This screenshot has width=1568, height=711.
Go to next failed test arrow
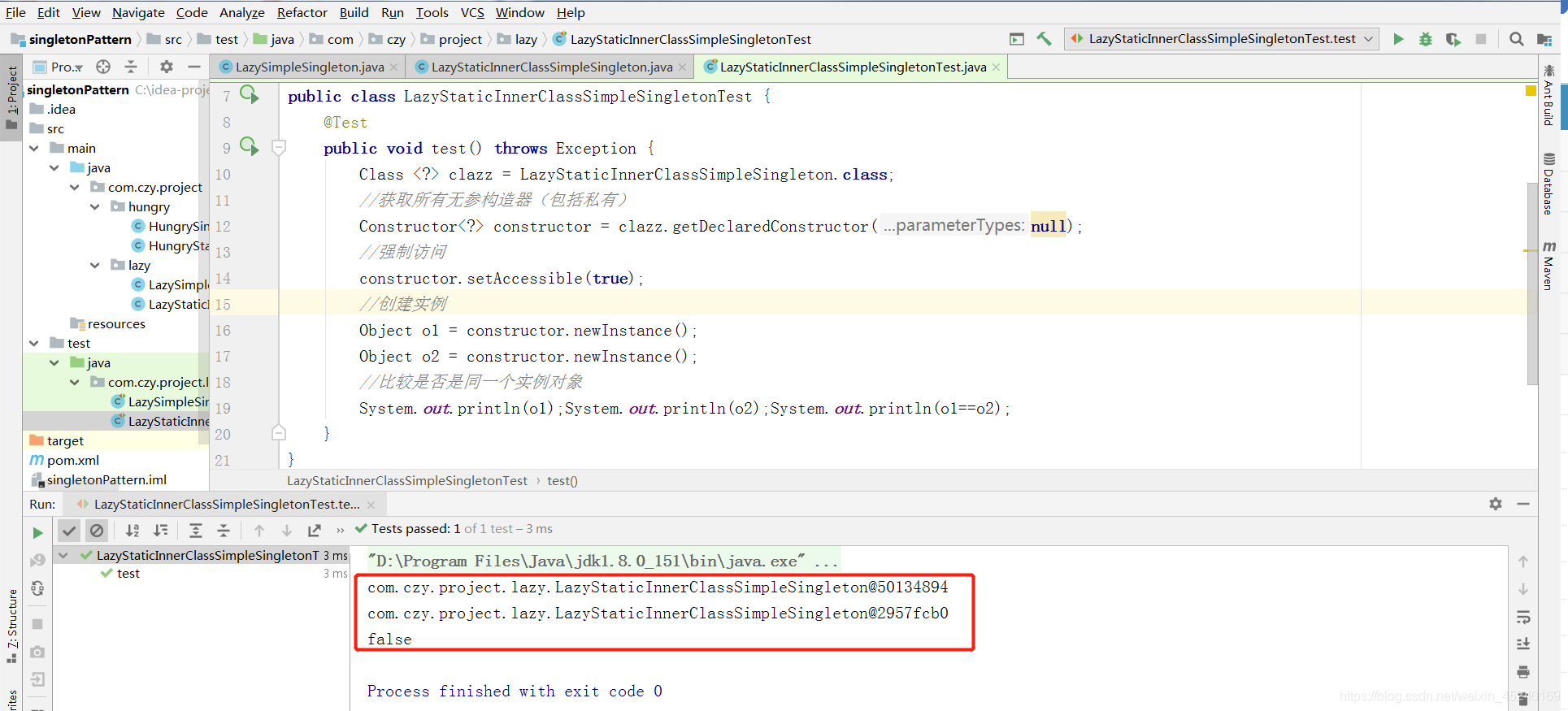click(x=287, y=531)
